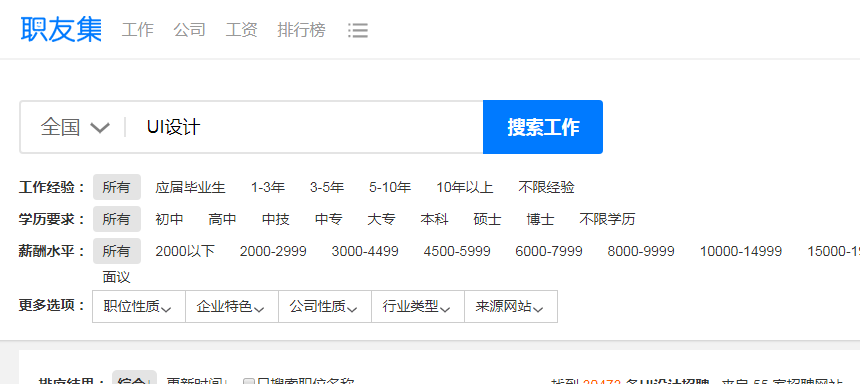Click the 搜索工作 button

click(x=543, y=127)
